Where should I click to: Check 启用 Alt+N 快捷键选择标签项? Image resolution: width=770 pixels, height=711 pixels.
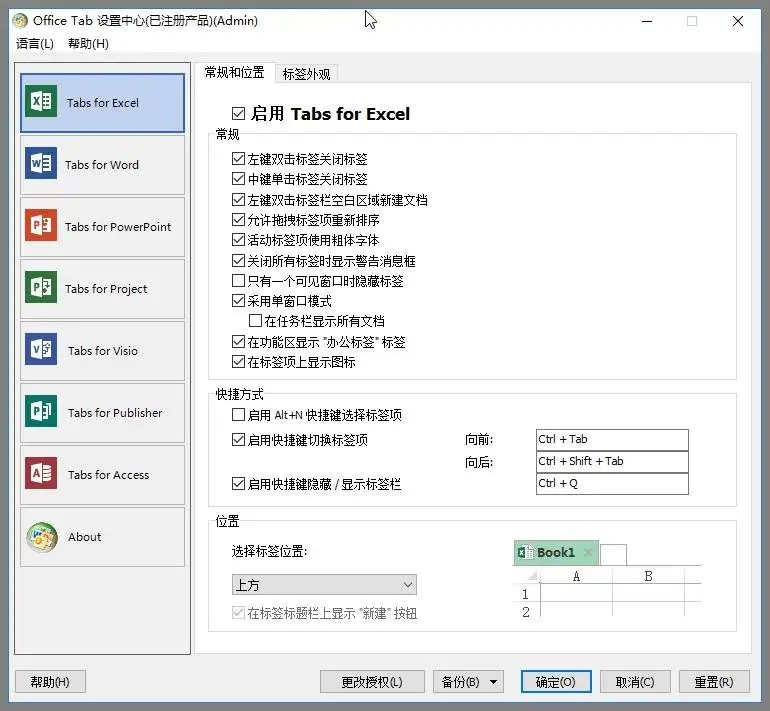click(238, 415)
